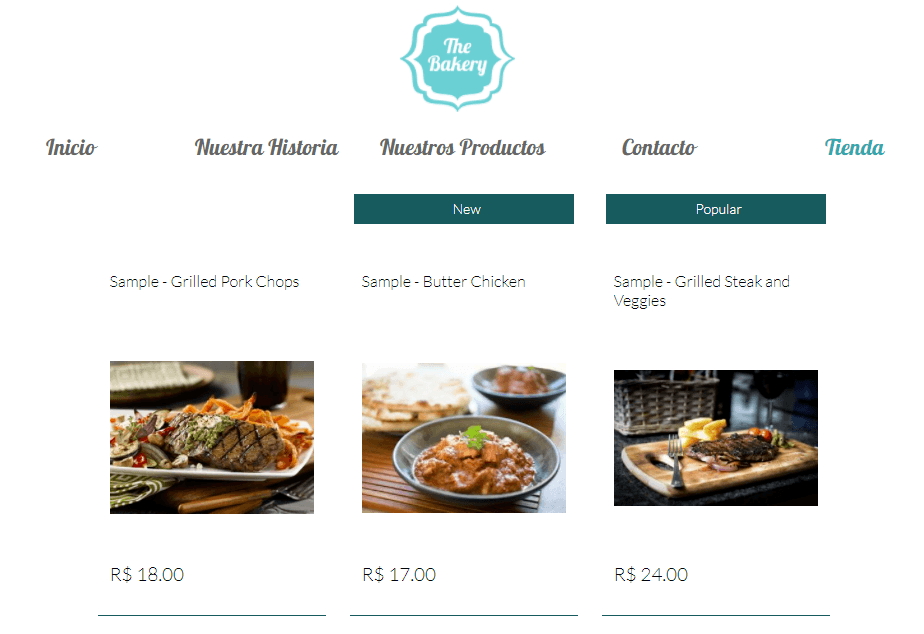View the grilled steak board photo

point(716,438)
